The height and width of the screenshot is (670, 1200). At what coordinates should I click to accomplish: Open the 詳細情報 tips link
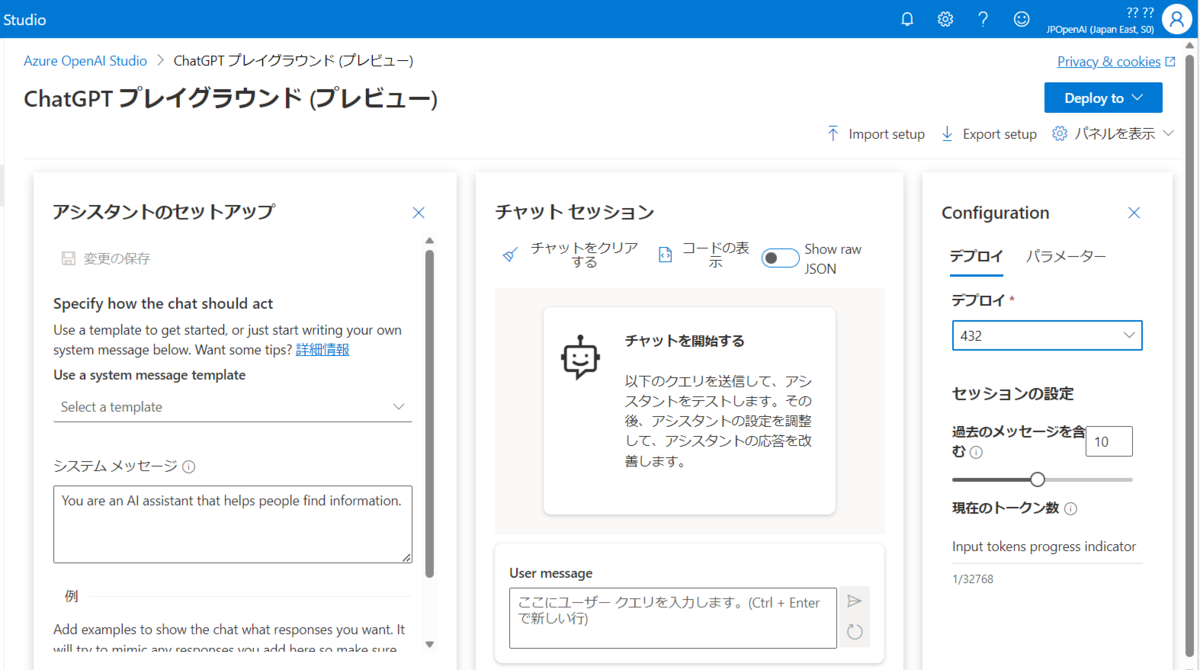click(x=323, y=349)
